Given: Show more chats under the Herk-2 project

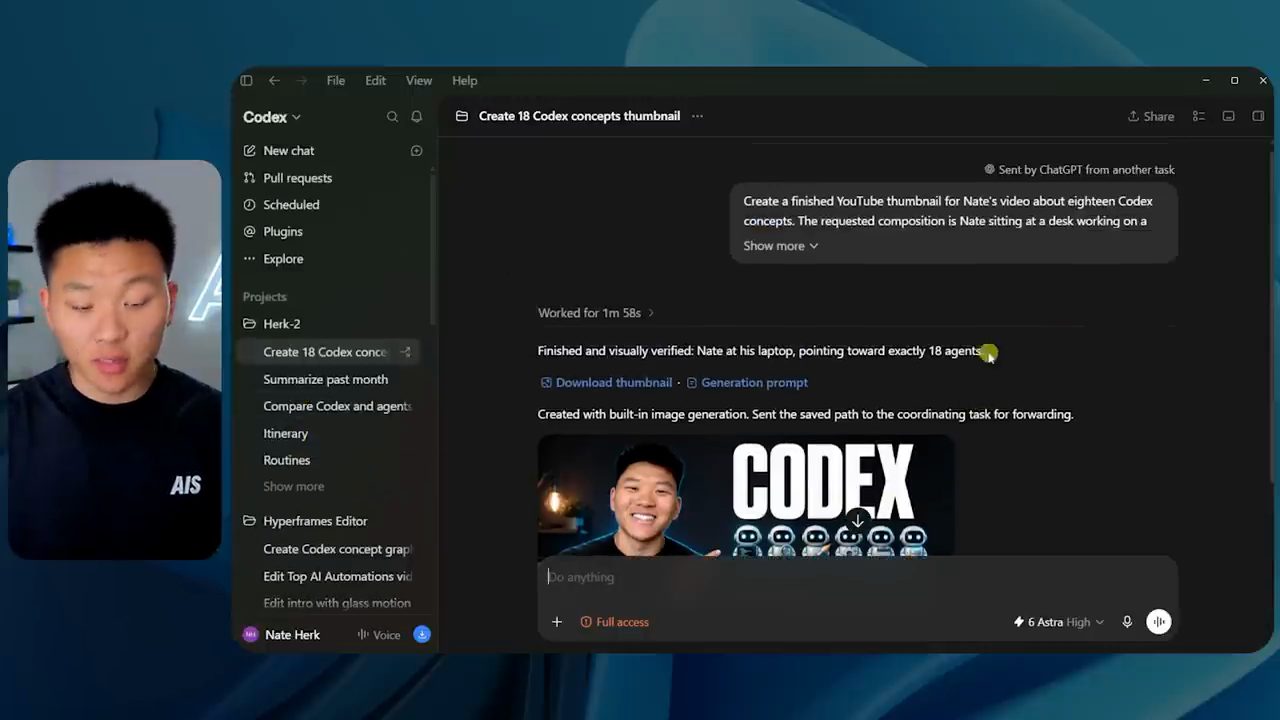Looking at the screenshot, I should [294, 487].
